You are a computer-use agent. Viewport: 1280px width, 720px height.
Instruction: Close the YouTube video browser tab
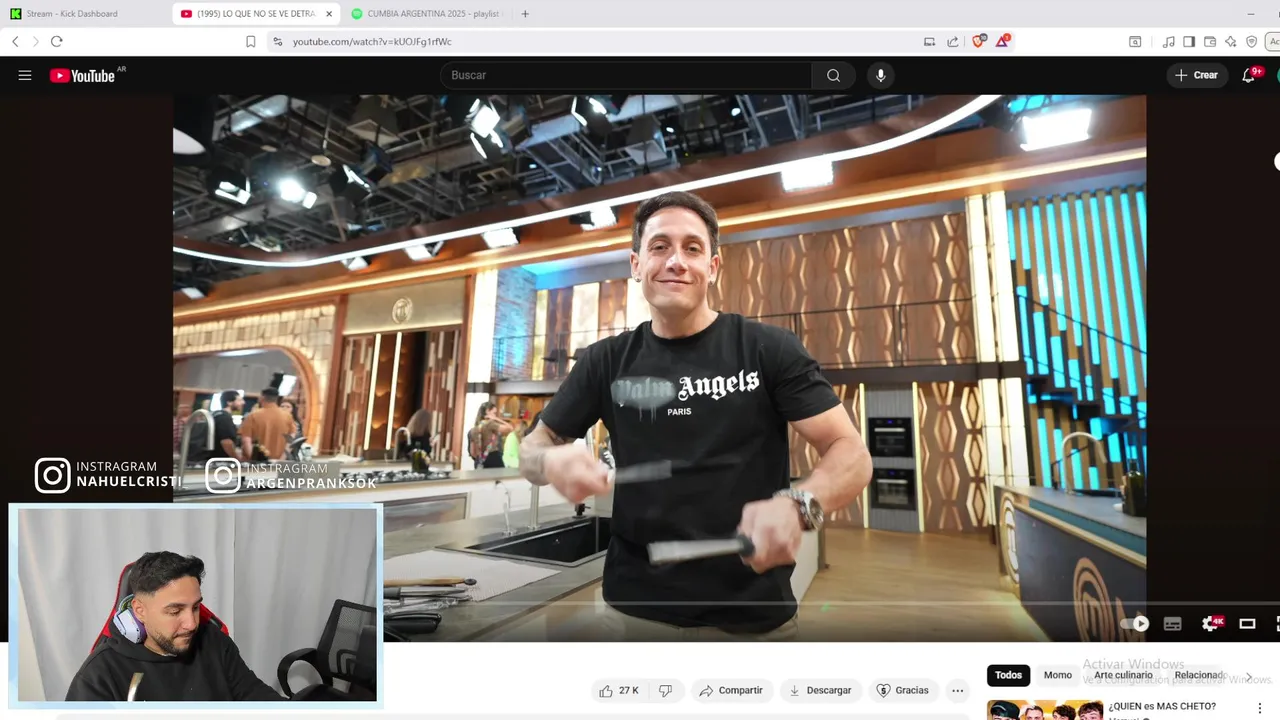click(329, 14)
